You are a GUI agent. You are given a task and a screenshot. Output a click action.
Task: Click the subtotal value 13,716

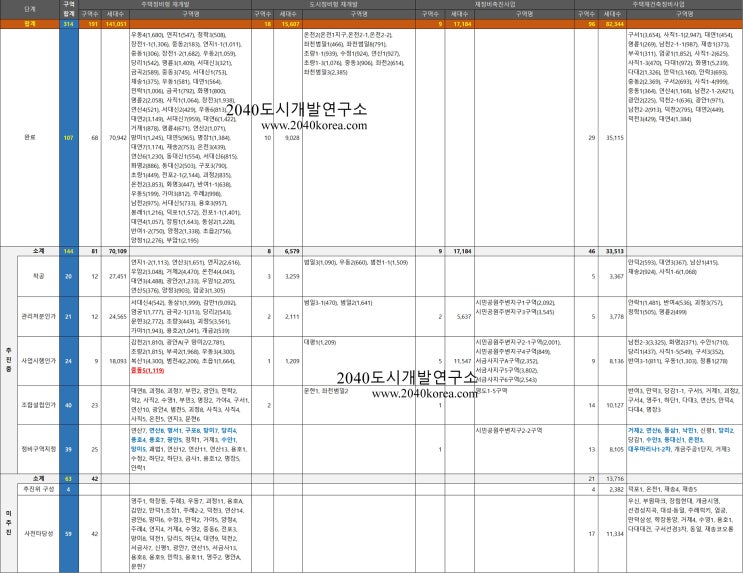click(x=615, y=478)
